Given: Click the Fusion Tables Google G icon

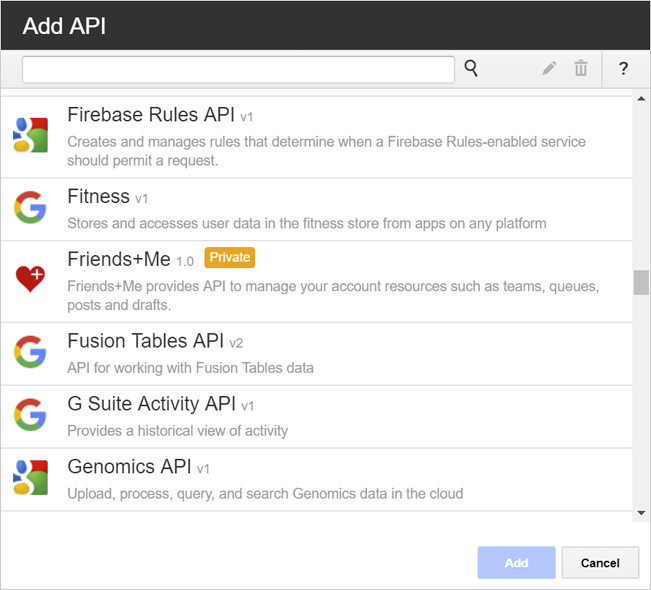Looking at the screenshot, I should 30,352.
